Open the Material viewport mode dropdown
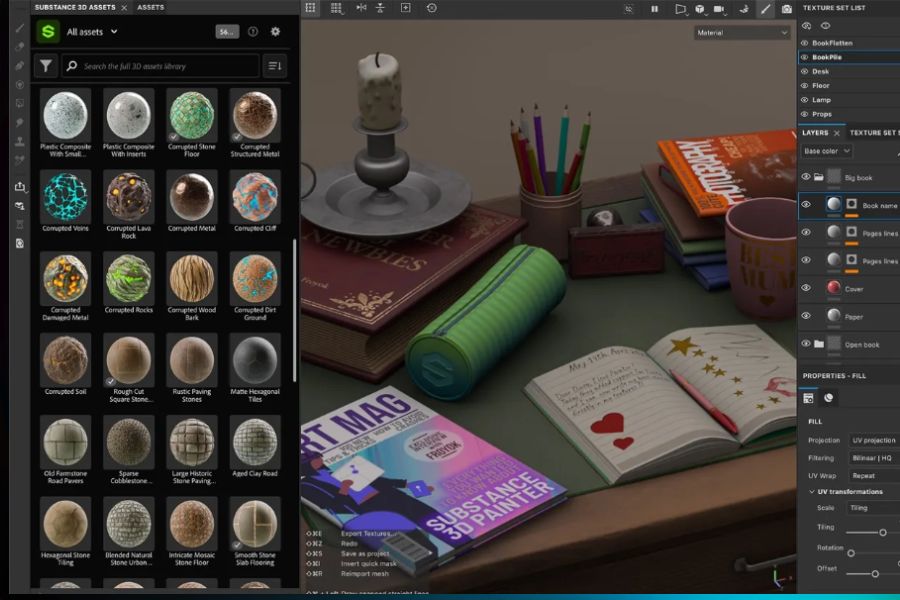 742,33
